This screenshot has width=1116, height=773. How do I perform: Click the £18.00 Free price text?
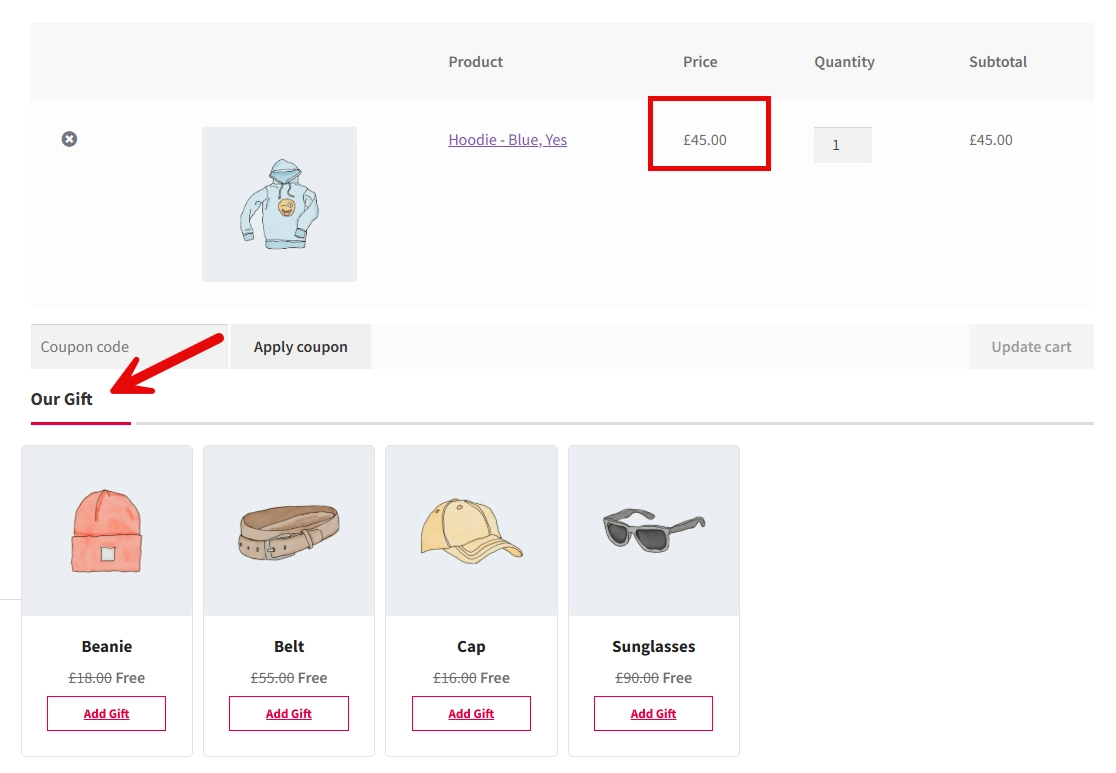click(x=107, y=678)
